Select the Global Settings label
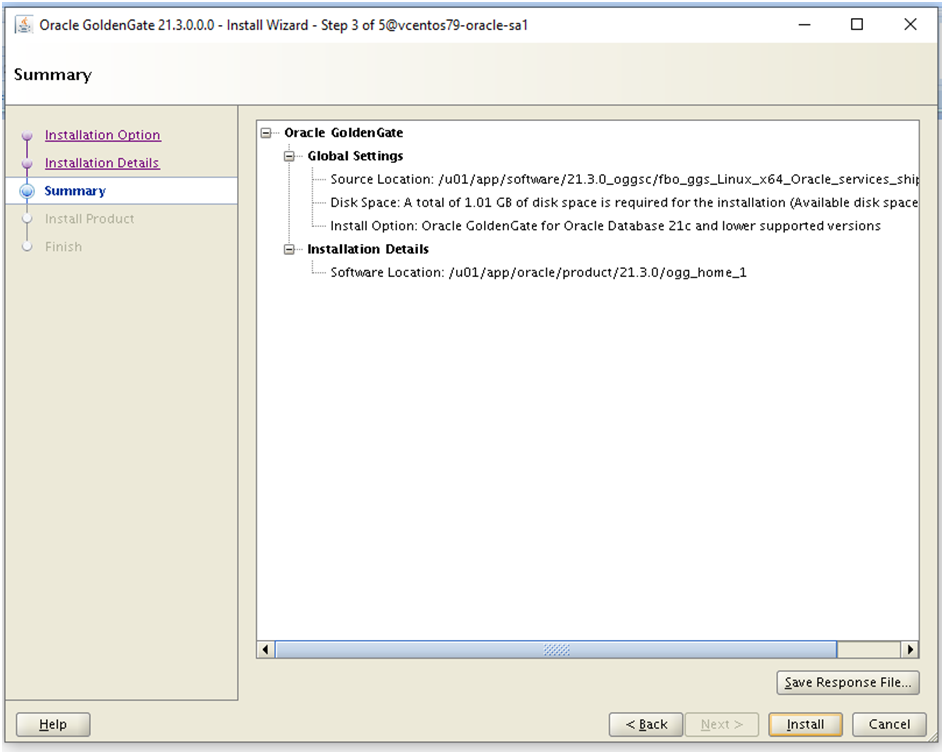The image size is (944, 754). [x=355, y=157]
